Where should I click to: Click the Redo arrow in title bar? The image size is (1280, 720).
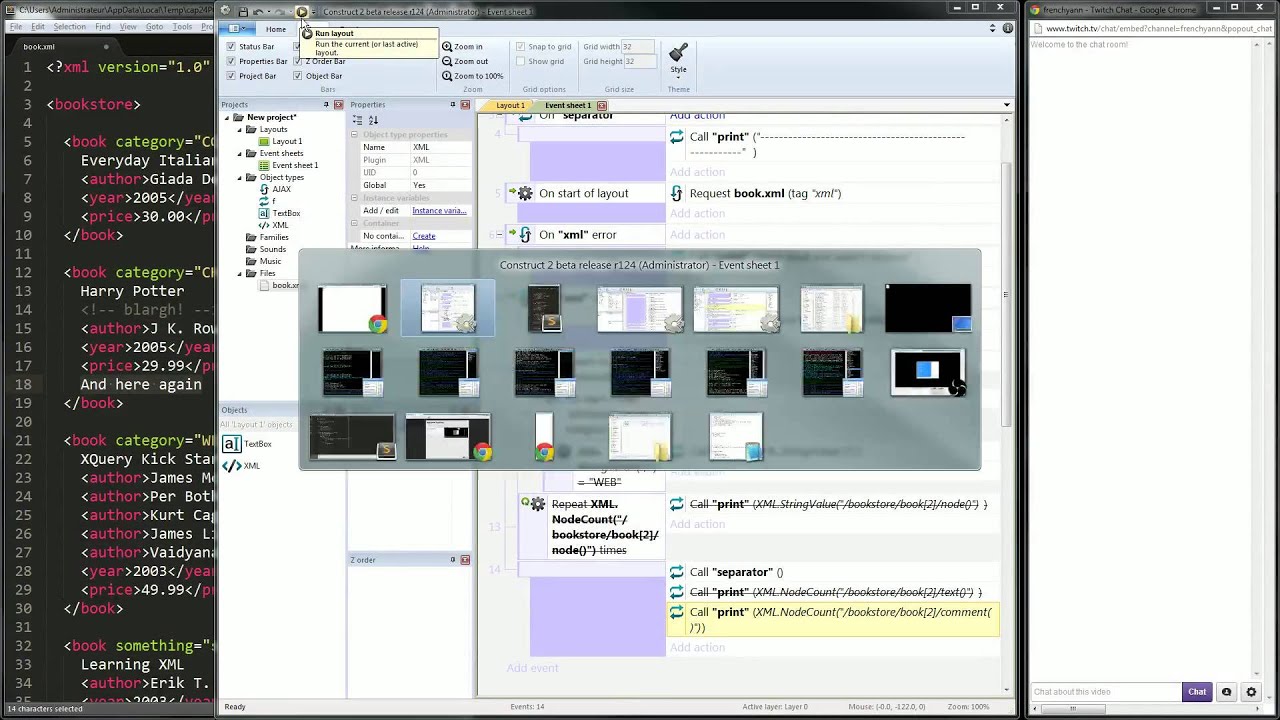coord(280,11)
